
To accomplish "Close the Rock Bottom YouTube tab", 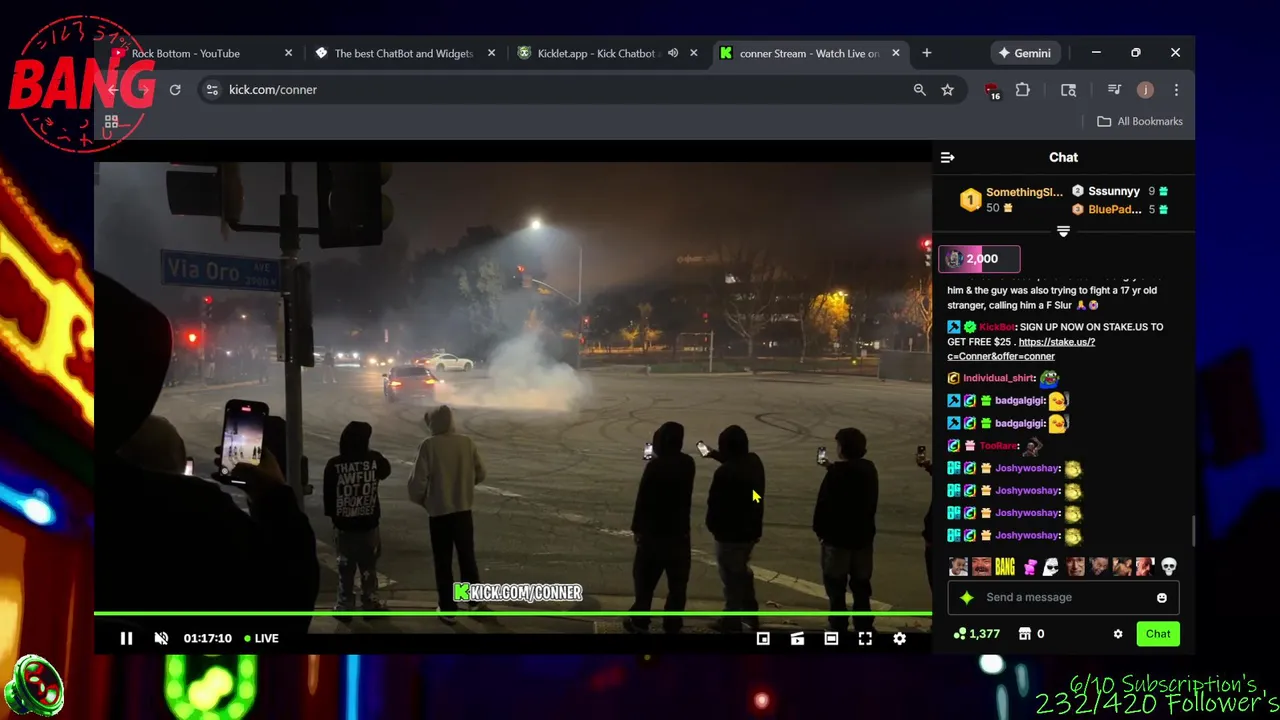I will 289,53.
